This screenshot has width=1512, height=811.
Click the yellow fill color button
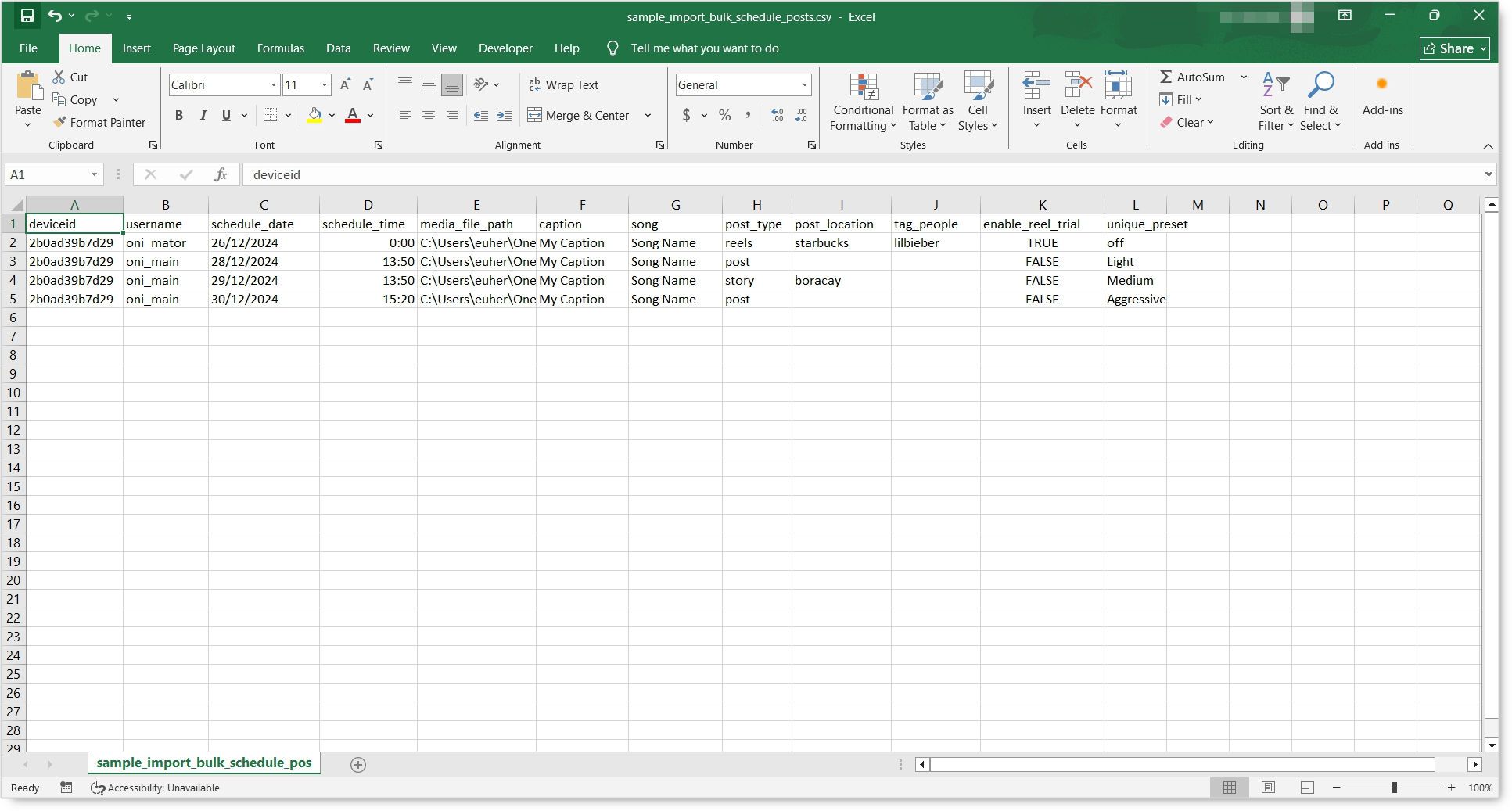pos(314,115)
